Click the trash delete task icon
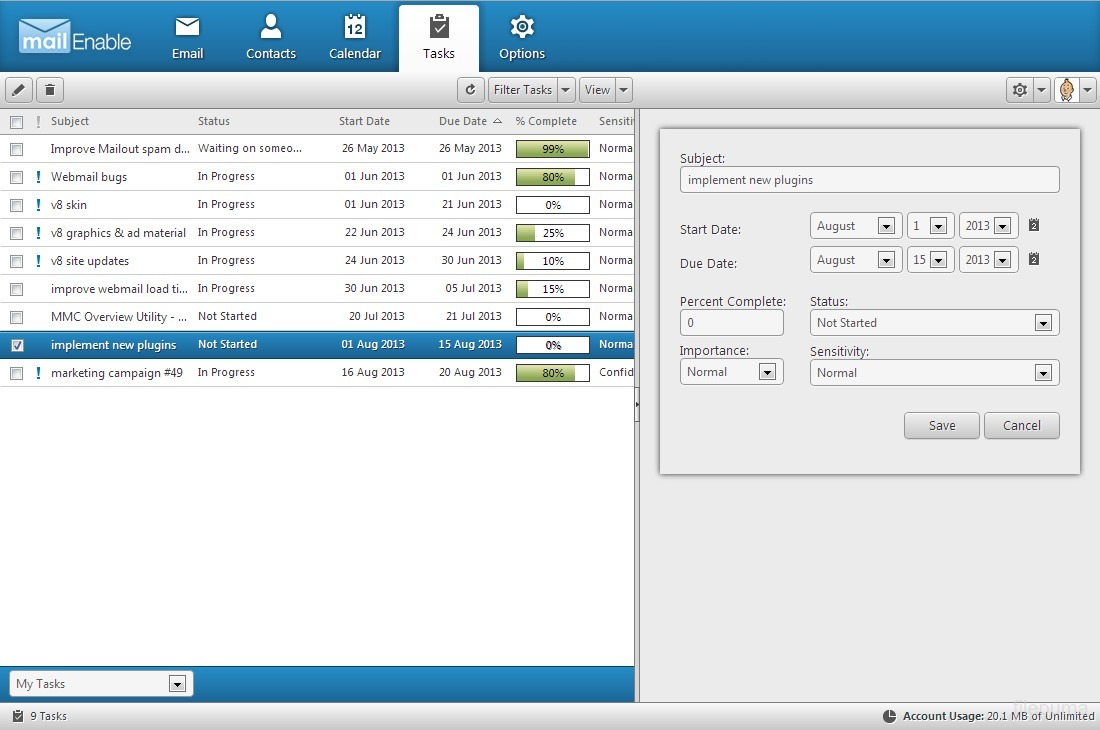The image size is (1100, 730). pyautogui.click(x=50, y=90)
